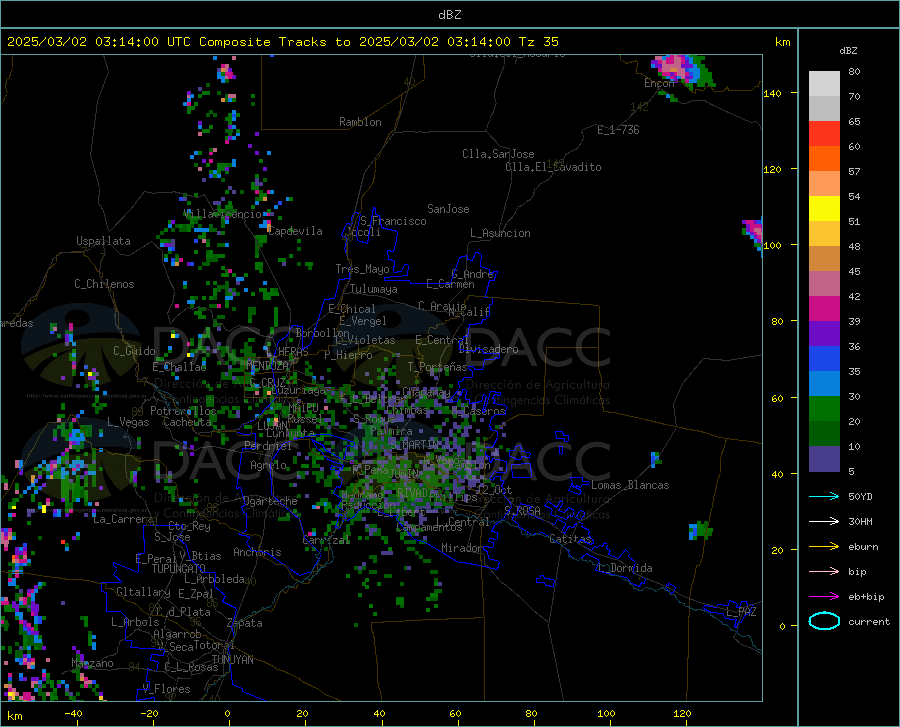Click the MENDOZA city label
This screenshot has width=900, height=727.
click(x=267, y=365)
